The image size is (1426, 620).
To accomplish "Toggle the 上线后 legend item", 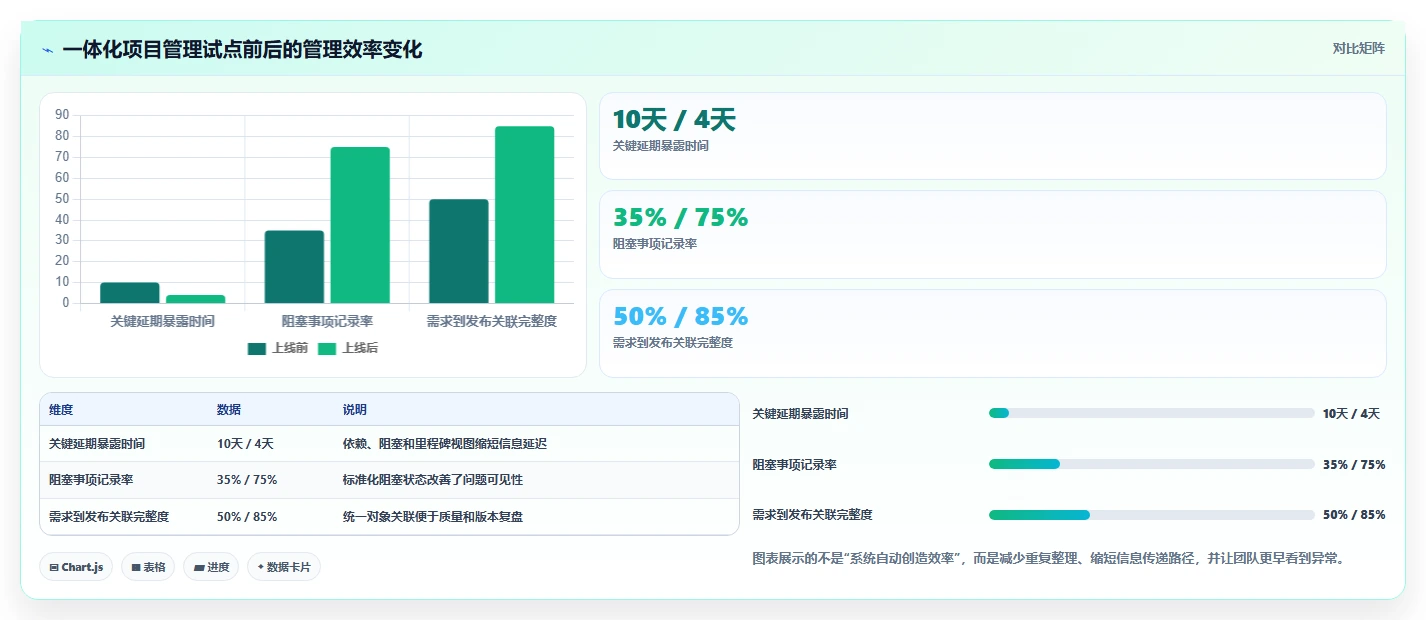I will 348,348.
